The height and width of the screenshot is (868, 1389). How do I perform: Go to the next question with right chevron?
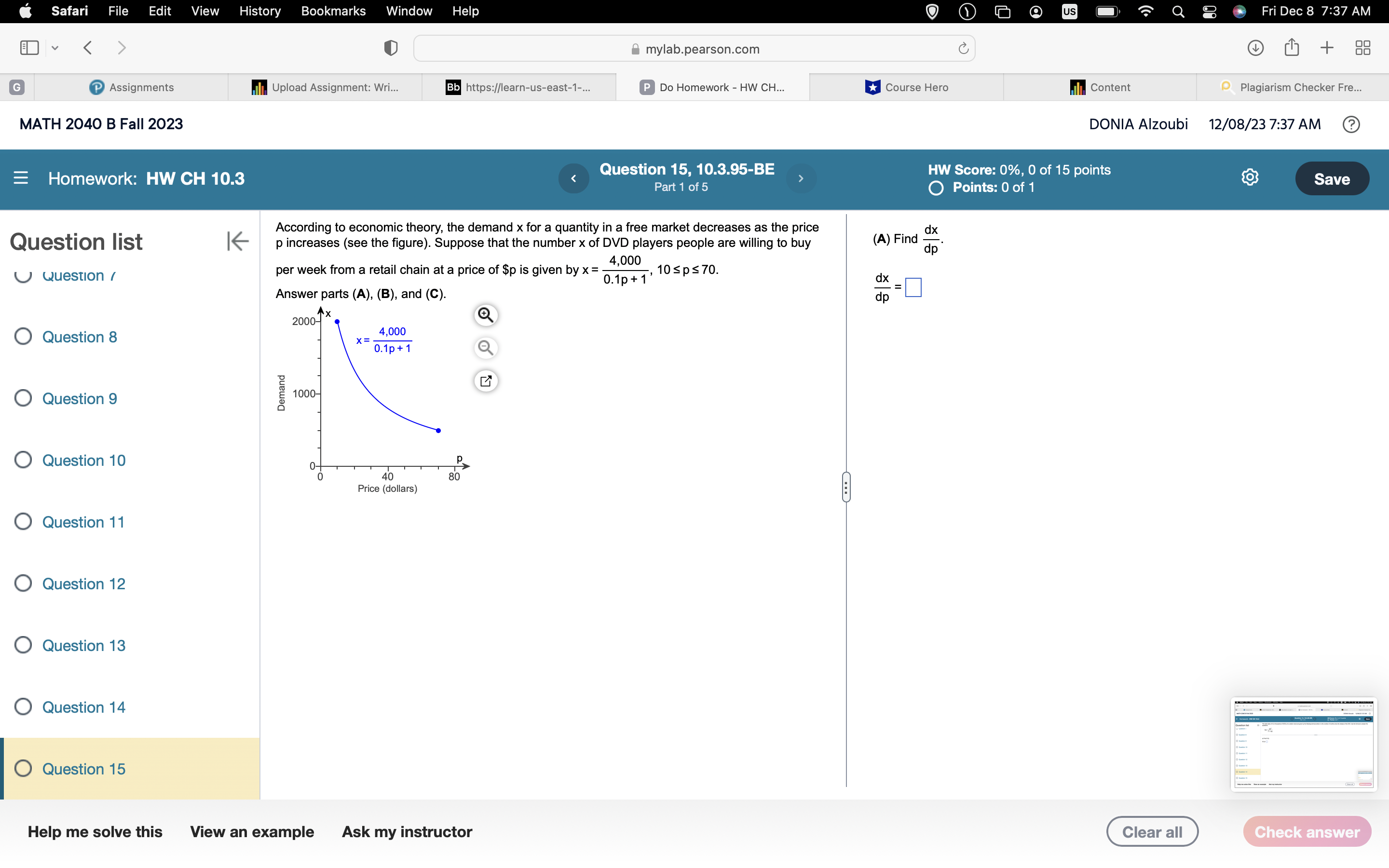pyautogui.click(x=801, y=178)
